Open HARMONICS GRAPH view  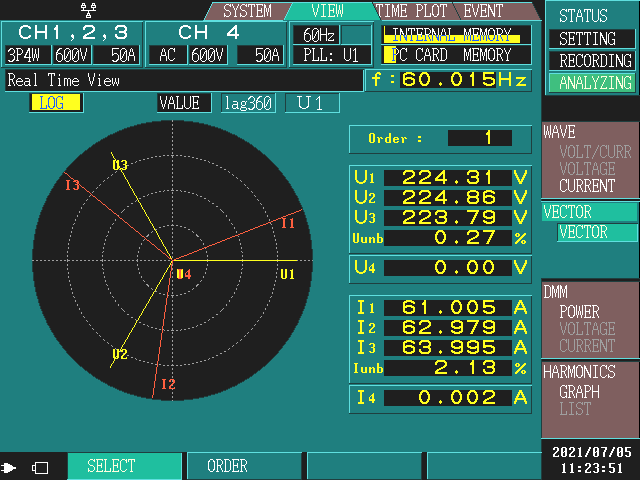[x=579, y=392]
